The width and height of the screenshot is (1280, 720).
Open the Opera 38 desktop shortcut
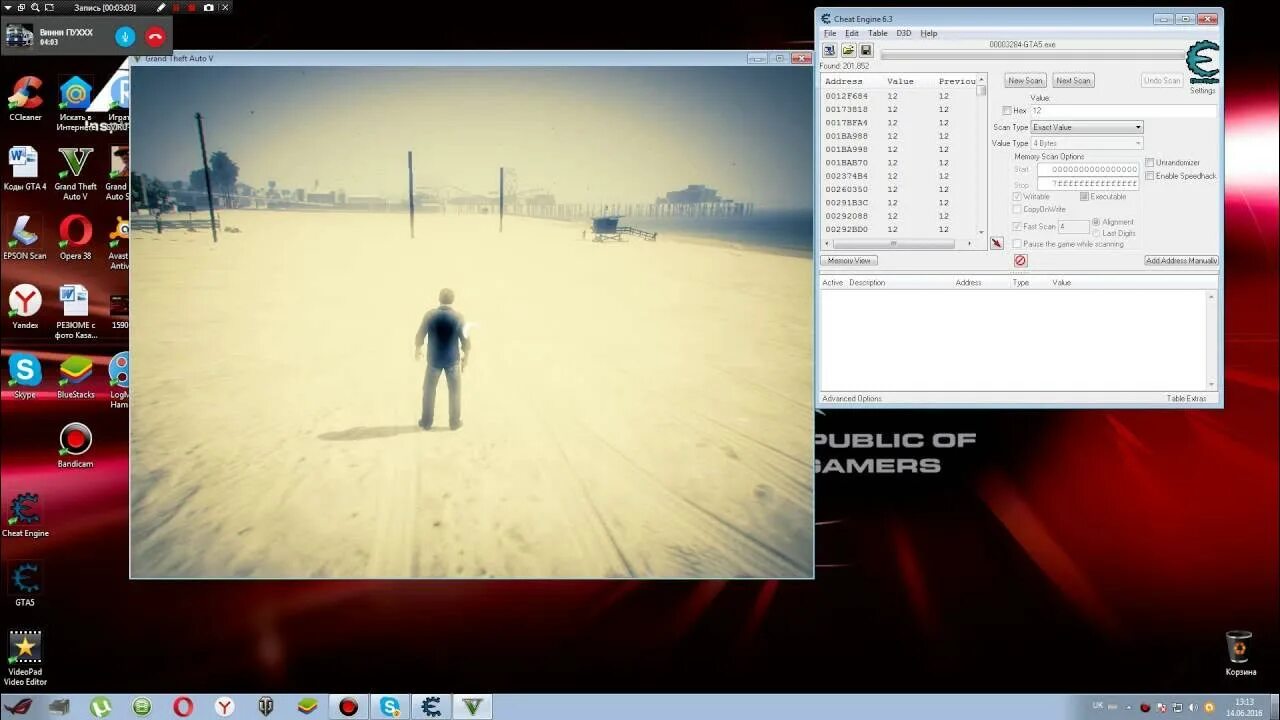[76, 238]
